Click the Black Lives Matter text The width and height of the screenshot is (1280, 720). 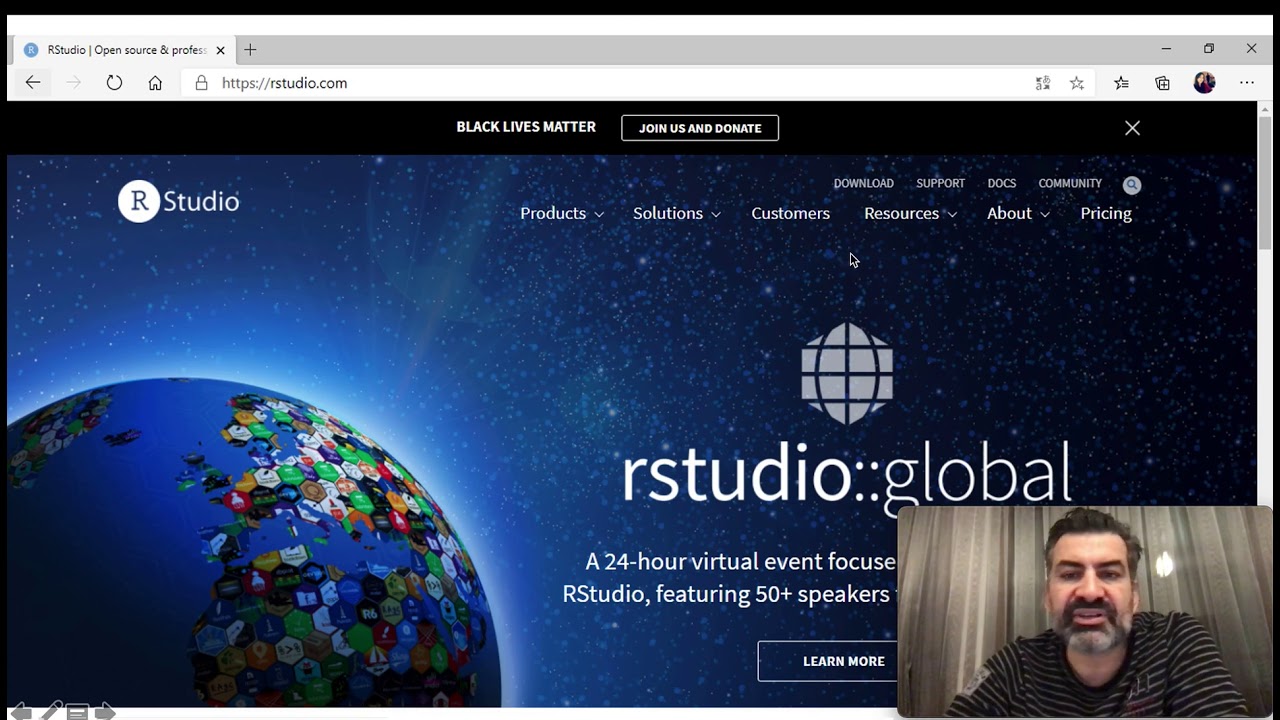click(526, 127)
